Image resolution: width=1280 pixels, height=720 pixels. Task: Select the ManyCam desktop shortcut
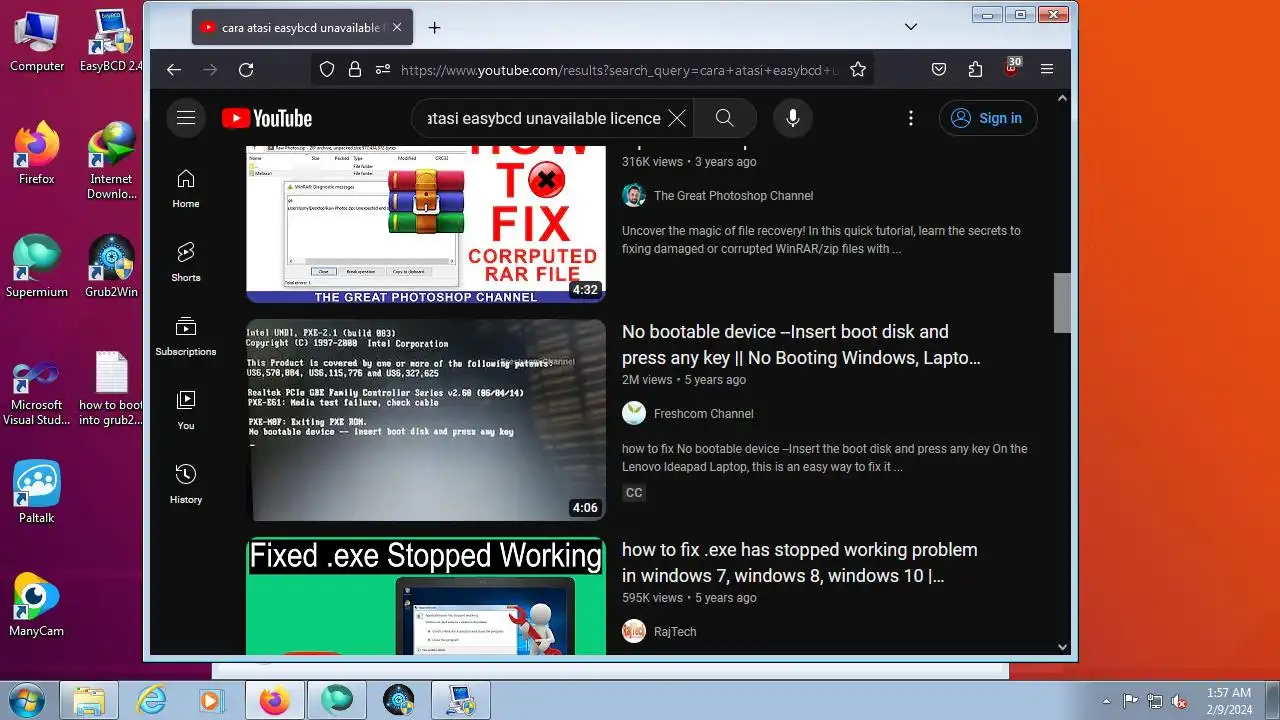pyautogui.click(x=37, y=605)
